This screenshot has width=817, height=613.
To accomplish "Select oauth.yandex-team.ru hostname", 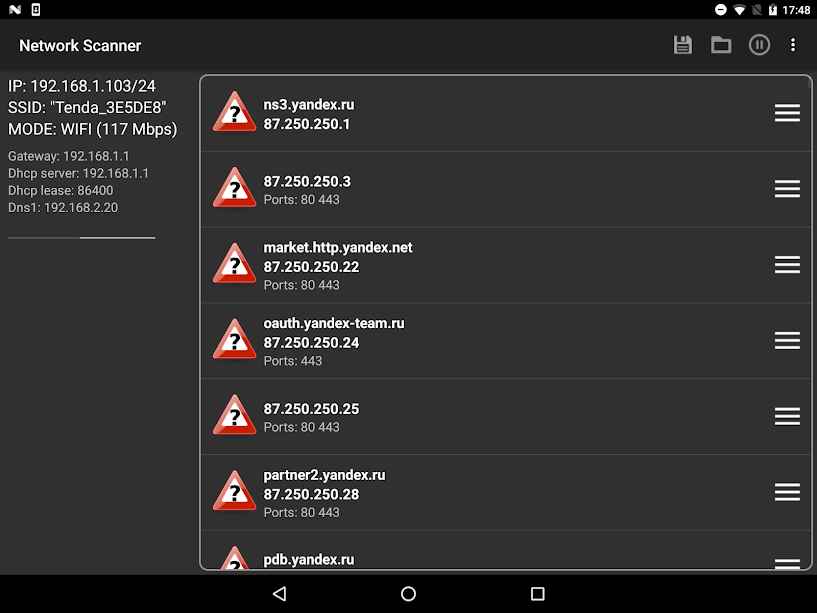I will coord(334,323).
